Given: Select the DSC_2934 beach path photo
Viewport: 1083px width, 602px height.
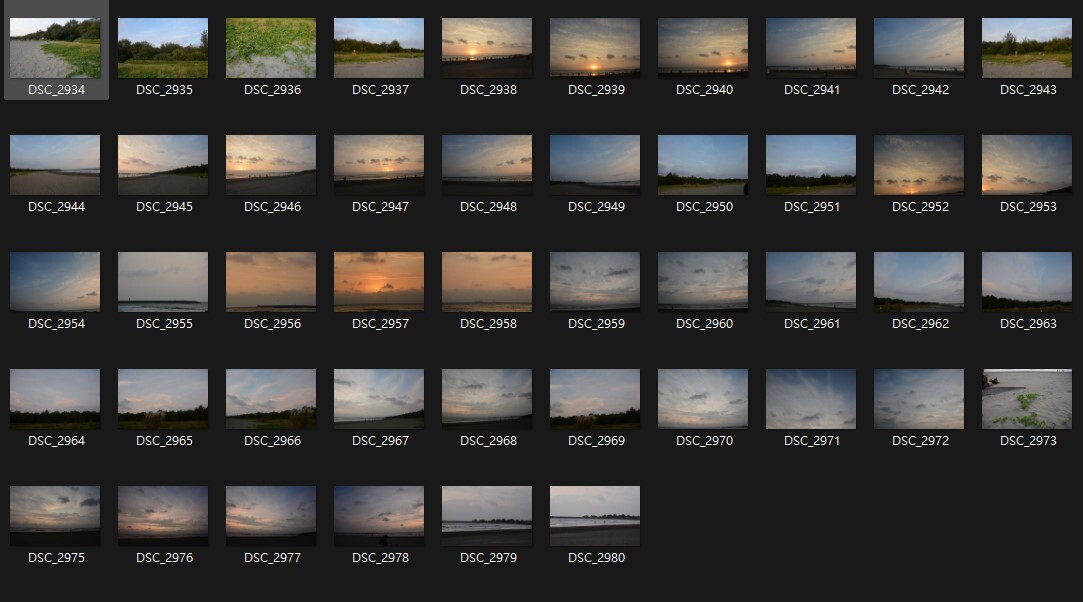Looking at the screenshot, I should 55,47.
